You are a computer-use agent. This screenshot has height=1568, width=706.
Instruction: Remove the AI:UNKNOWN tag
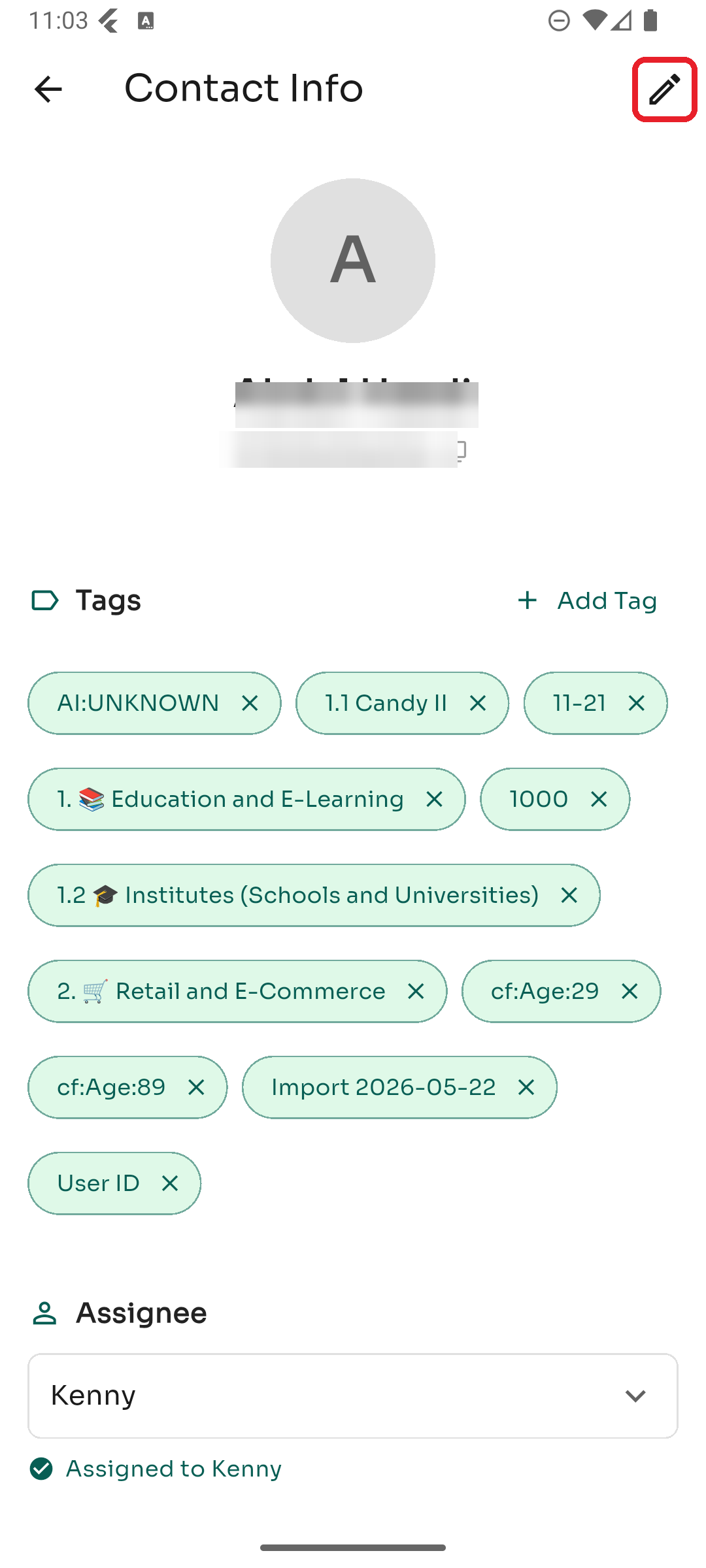(250, 703)
